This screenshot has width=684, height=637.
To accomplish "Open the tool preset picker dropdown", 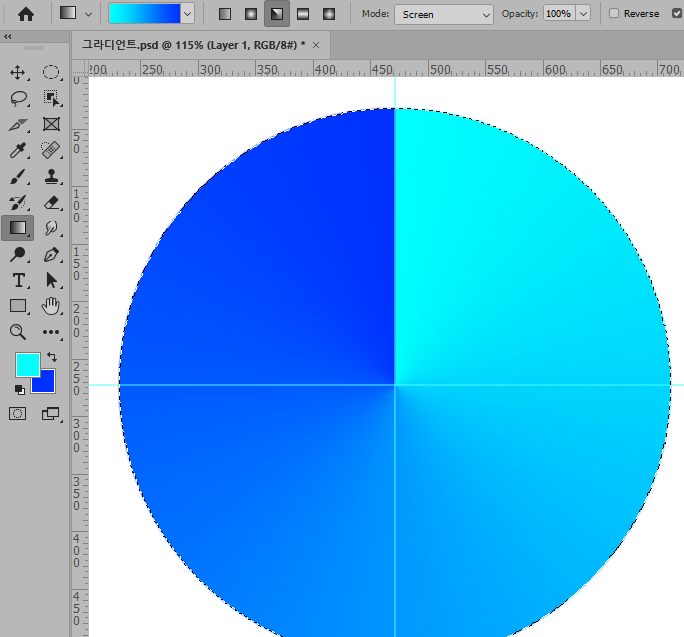I will click(x=89, y=14).
